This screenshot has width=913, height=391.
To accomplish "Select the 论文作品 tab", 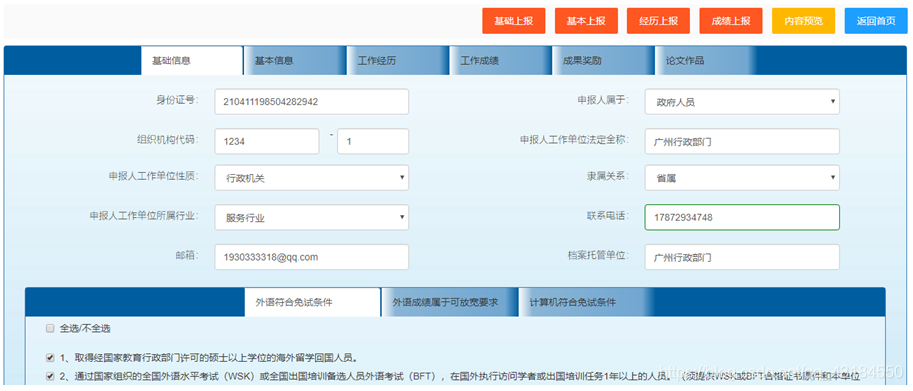I will coord(706,61).
